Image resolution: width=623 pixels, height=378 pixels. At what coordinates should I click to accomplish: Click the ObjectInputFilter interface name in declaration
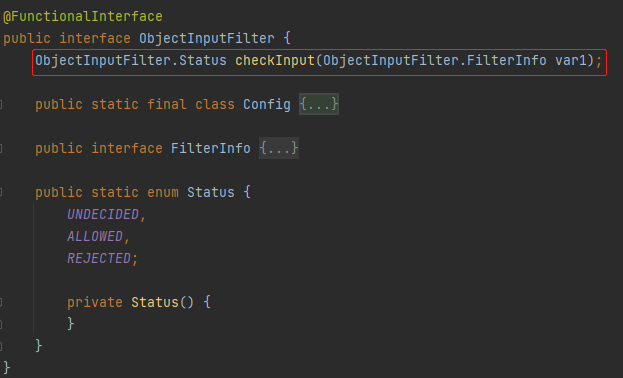[x=207, y=39]
